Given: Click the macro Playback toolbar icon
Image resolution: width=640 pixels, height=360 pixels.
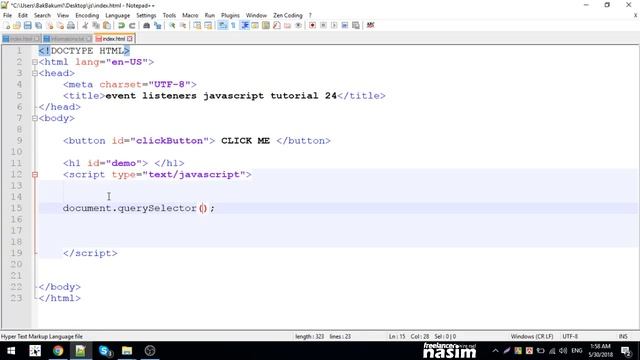Looking at the screenshot, I should (x=334, y=25).
